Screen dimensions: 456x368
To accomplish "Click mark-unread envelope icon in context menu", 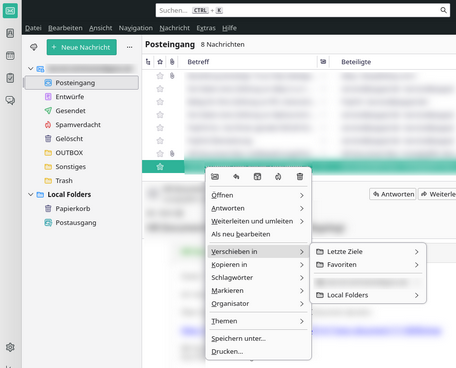I will click(x=215, y=177).
